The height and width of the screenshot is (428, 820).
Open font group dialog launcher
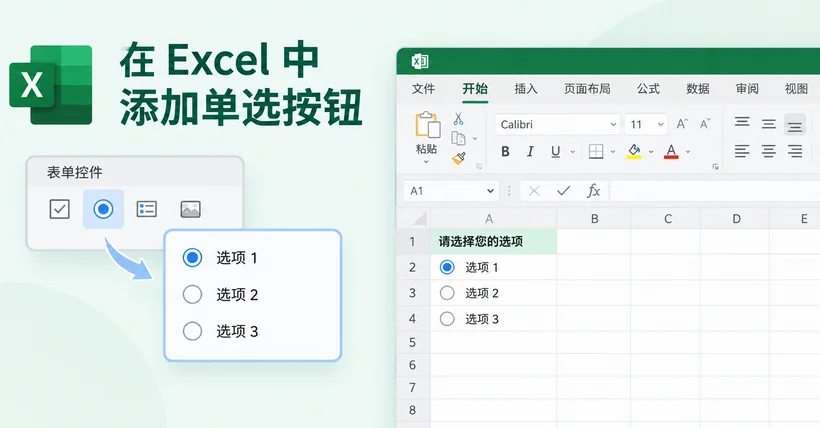(x=715, y=167)
